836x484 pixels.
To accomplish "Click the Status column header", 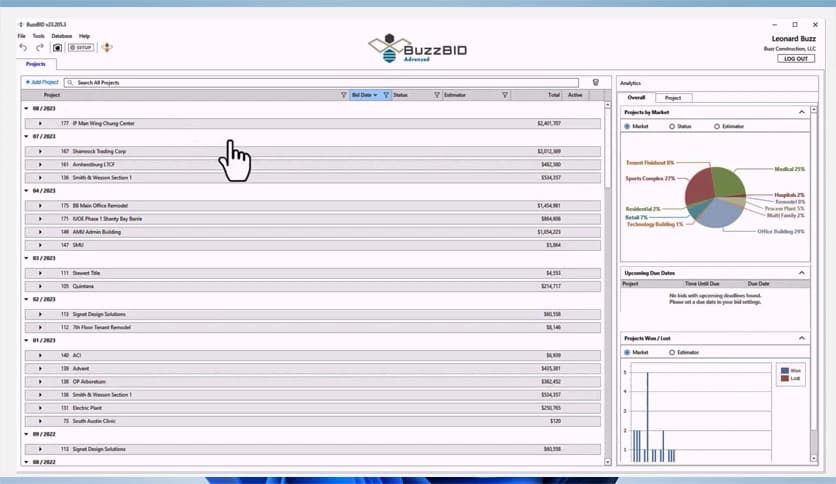I will click(400, 95).
